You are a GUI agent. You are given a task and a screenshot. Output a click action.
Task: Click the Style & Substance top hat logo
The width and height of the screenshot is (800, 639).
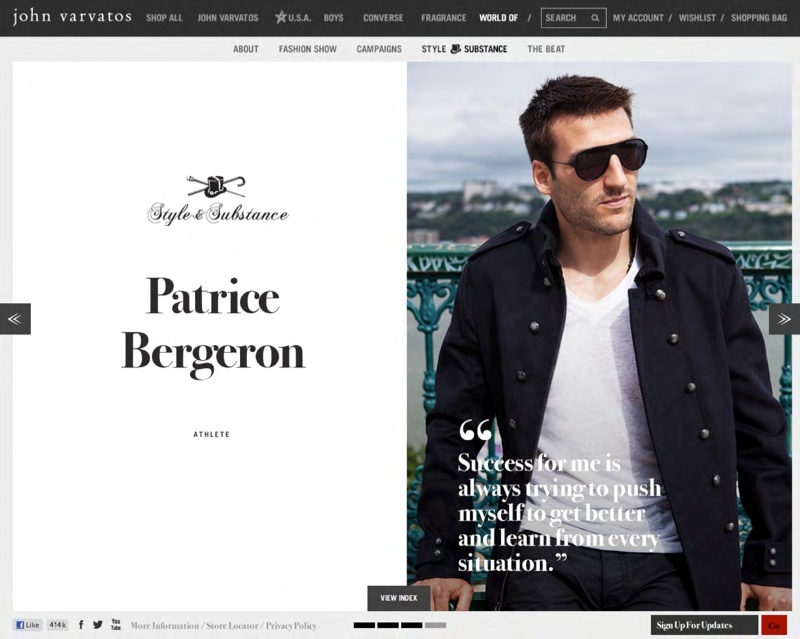click(217, 200)
